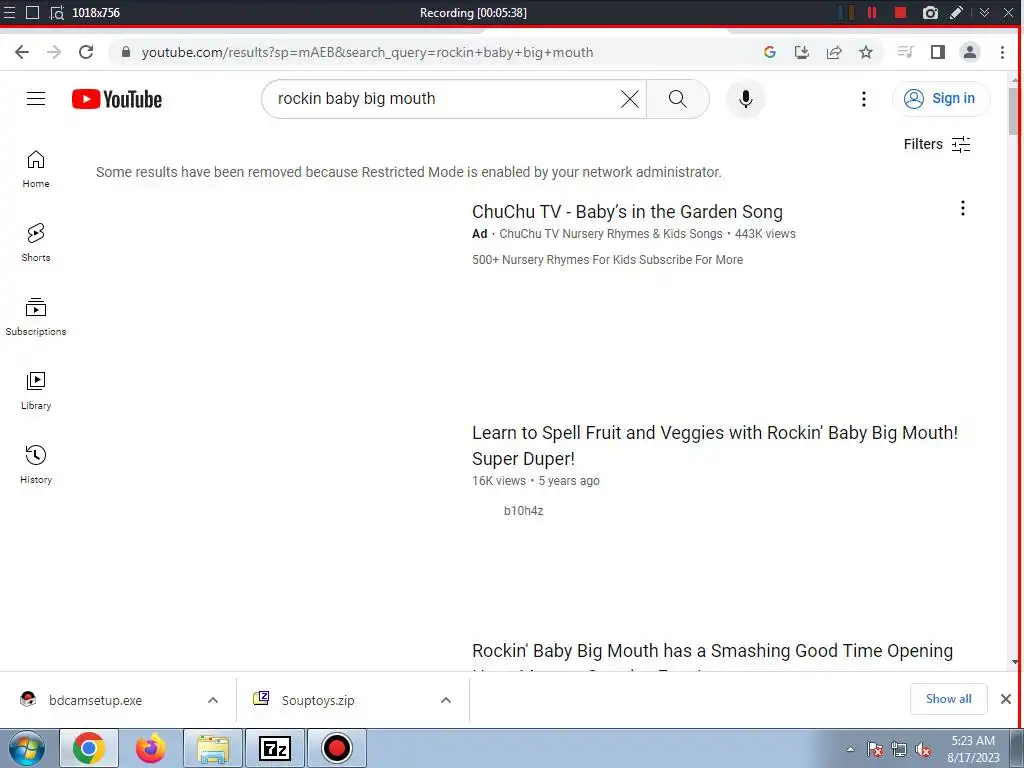Choose recorder rectangle area mode
Image resolution: width=1024 pixels, height=768 pixels.
pyautogui.click(x=32, y=12)
